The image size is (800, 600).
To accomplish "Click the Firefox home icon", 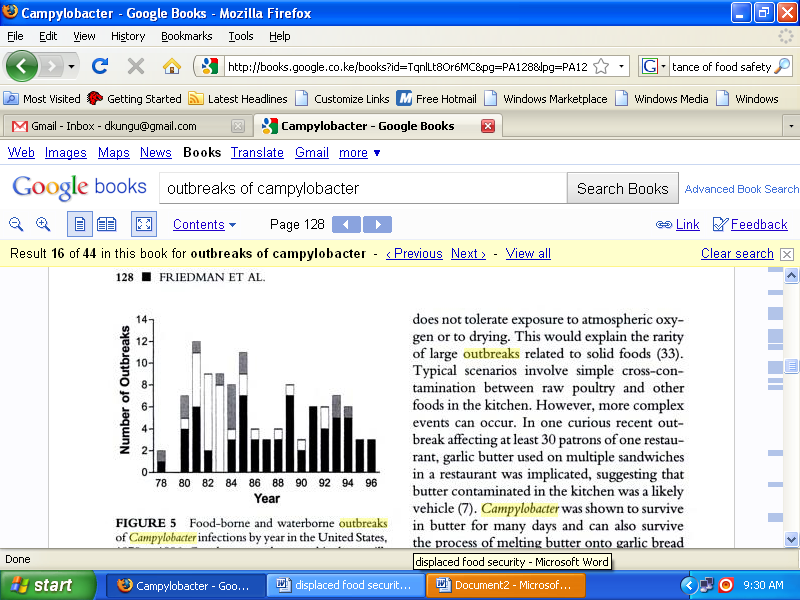I will [171, 66].
